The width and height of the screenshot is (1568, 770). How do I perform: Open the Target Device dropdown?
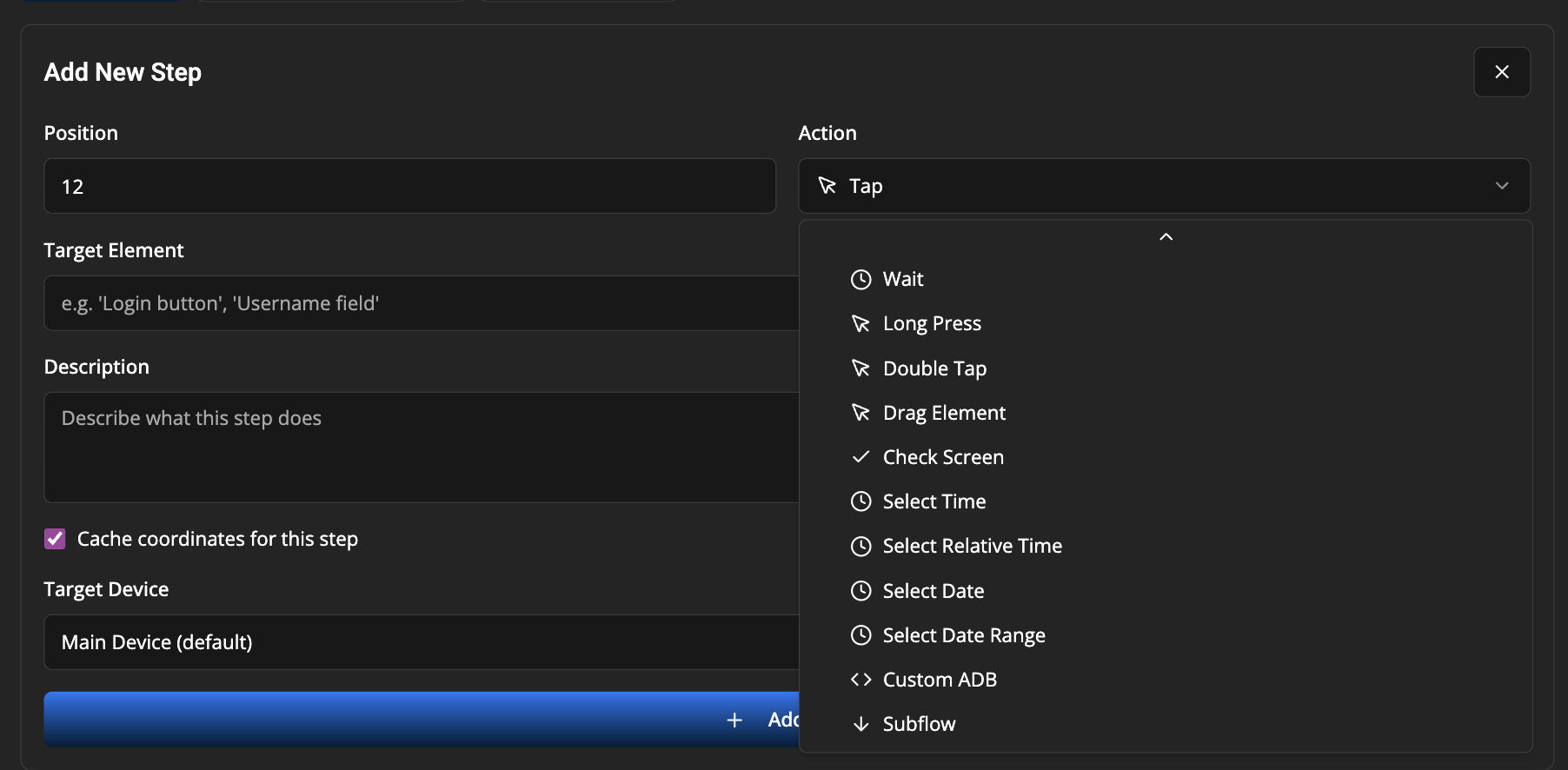(422, 642)
